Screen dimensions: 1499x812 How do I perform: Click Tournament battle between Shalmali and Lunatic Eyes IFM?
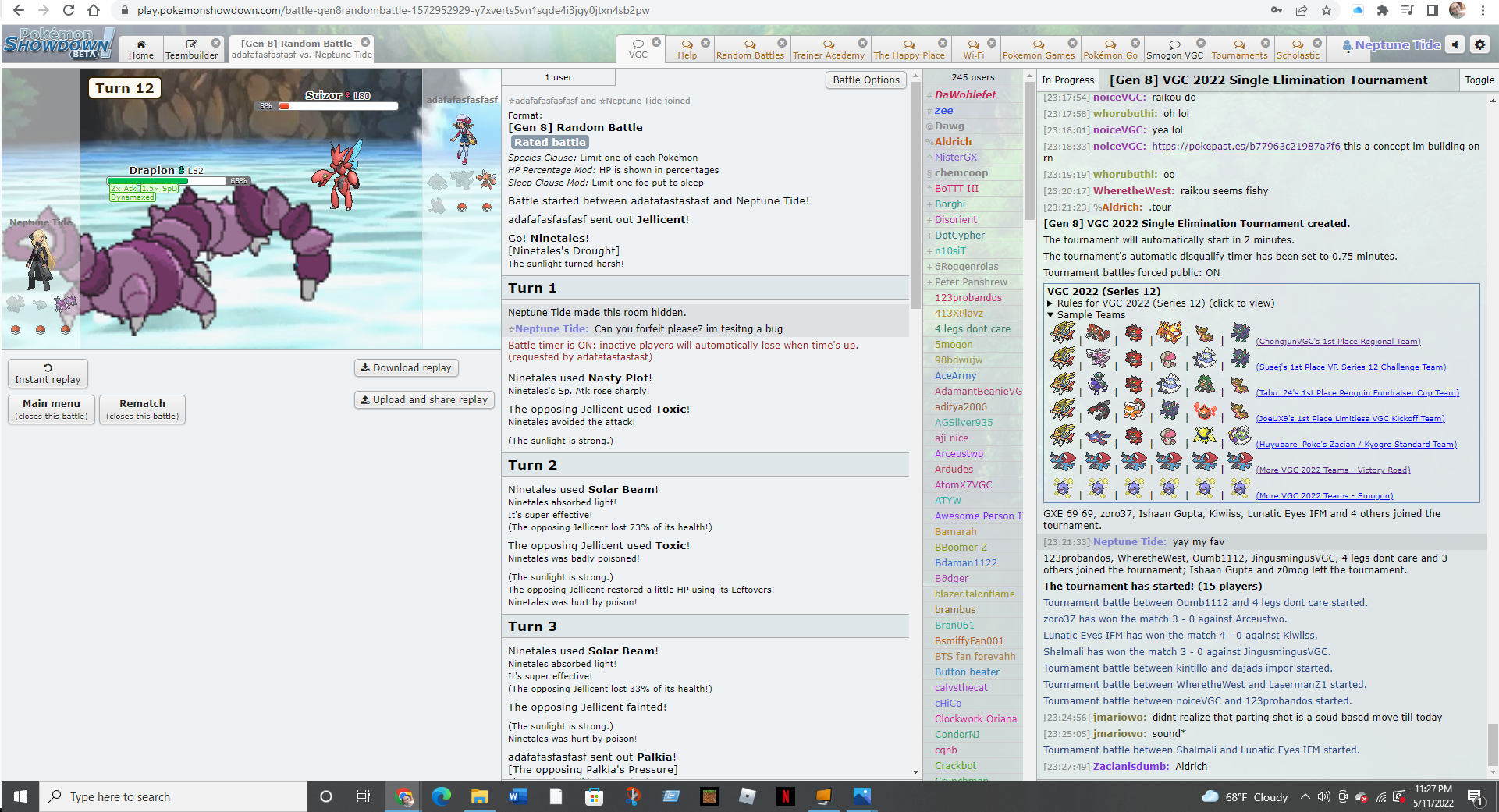click(x=1201, y=750)
